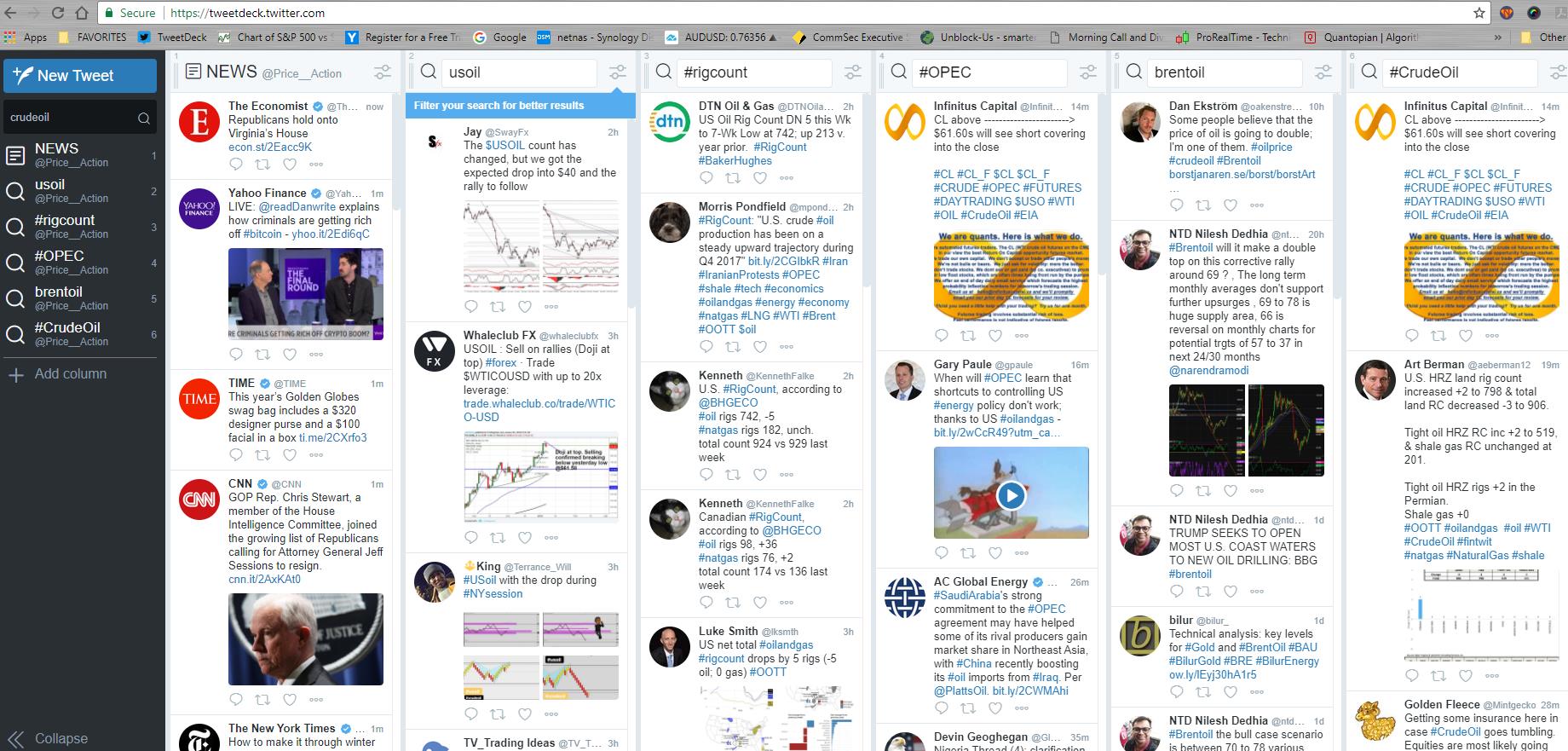Like Gary Paule's #OPEC tweet
This screenshot has height=751, width=1568.
(995, 552)
